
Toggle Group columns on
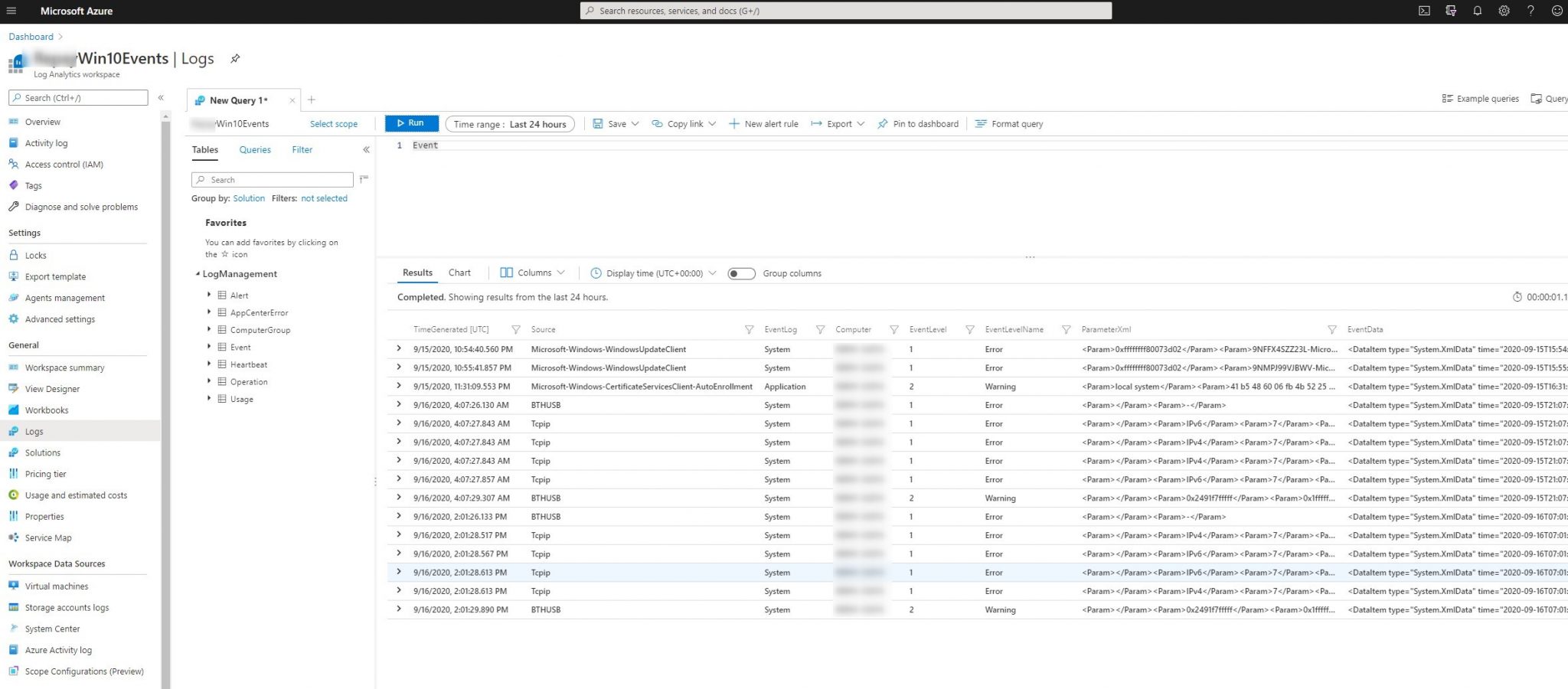pos(740,273)
